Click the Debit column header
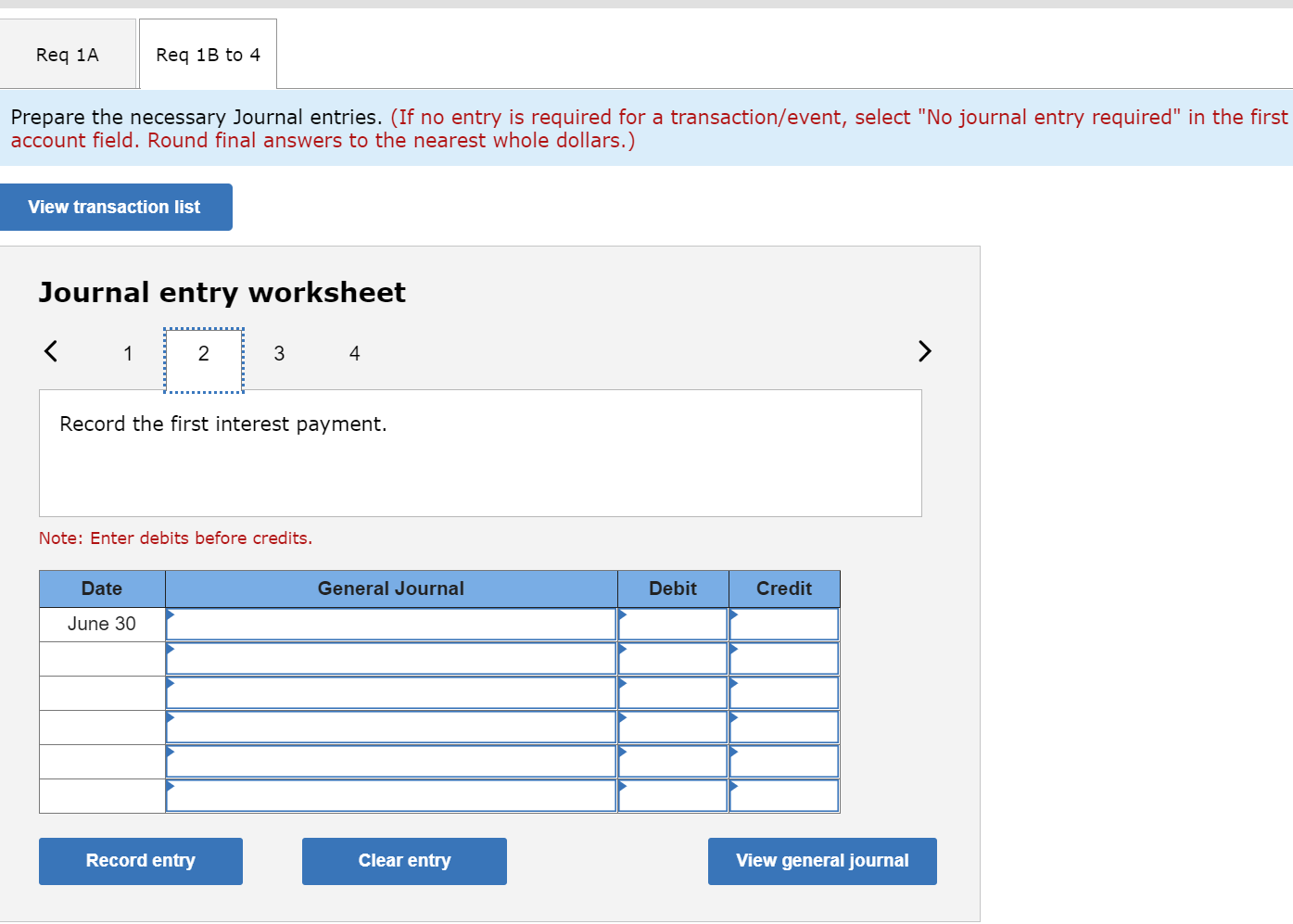The image size is (1293, 924). point(673,589)
